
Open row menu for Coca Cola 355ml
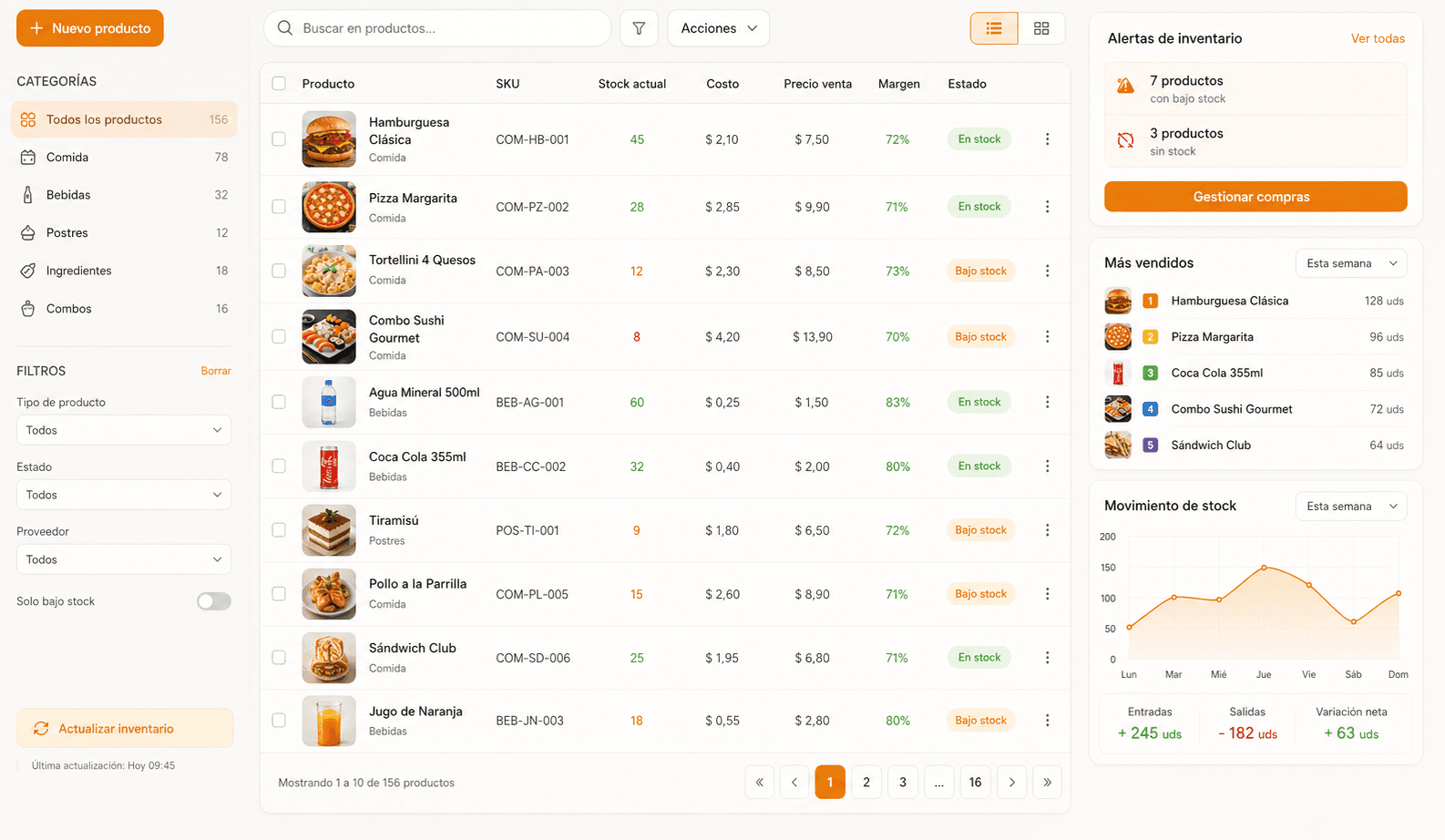tap(1047, 466)
